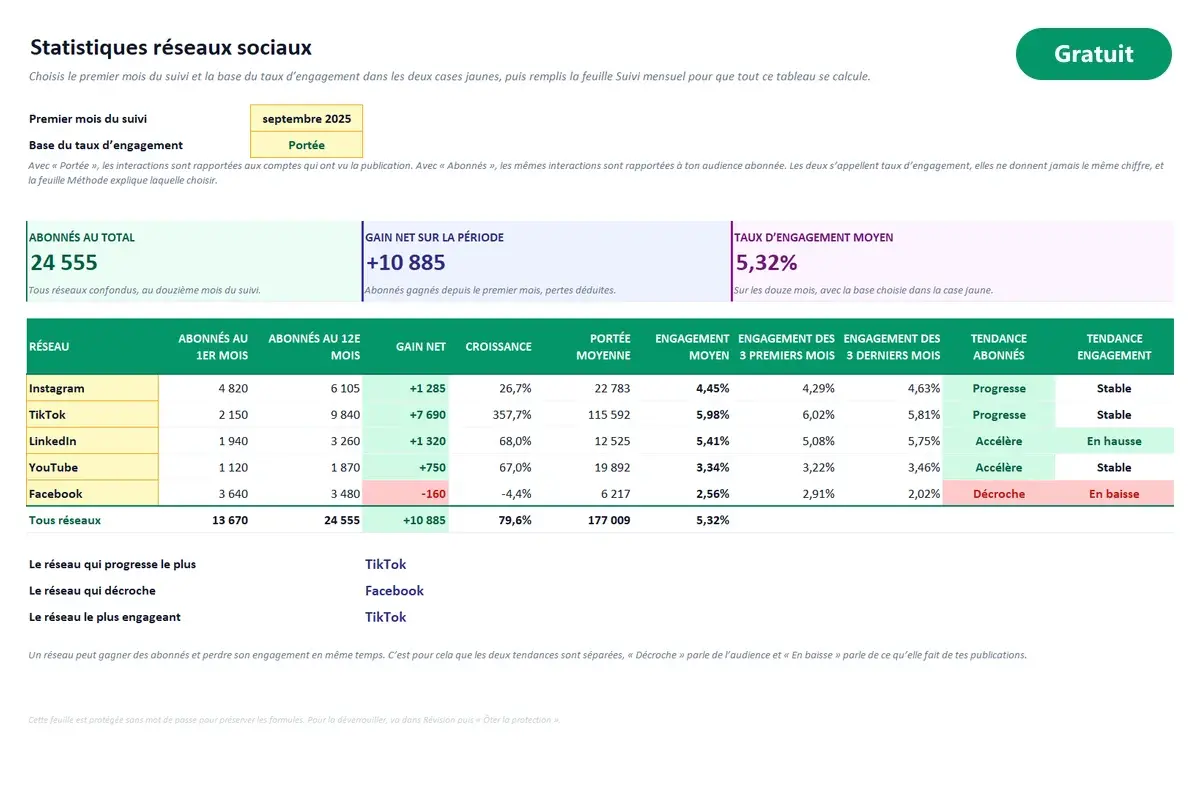The width and height of the screenshot is (1200, 800).
Task: Select the TikTok network name cell
Action: pos(92,414)
